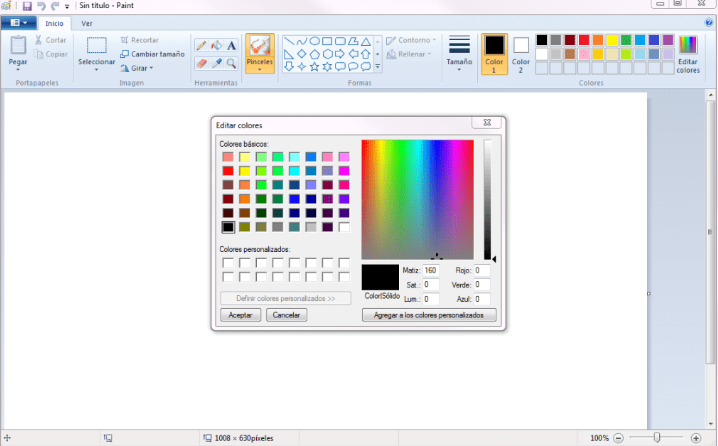Select the Magnifier zoom tool
The width and height of the screenshot is (718, 446).
click(x=232, y=62)
